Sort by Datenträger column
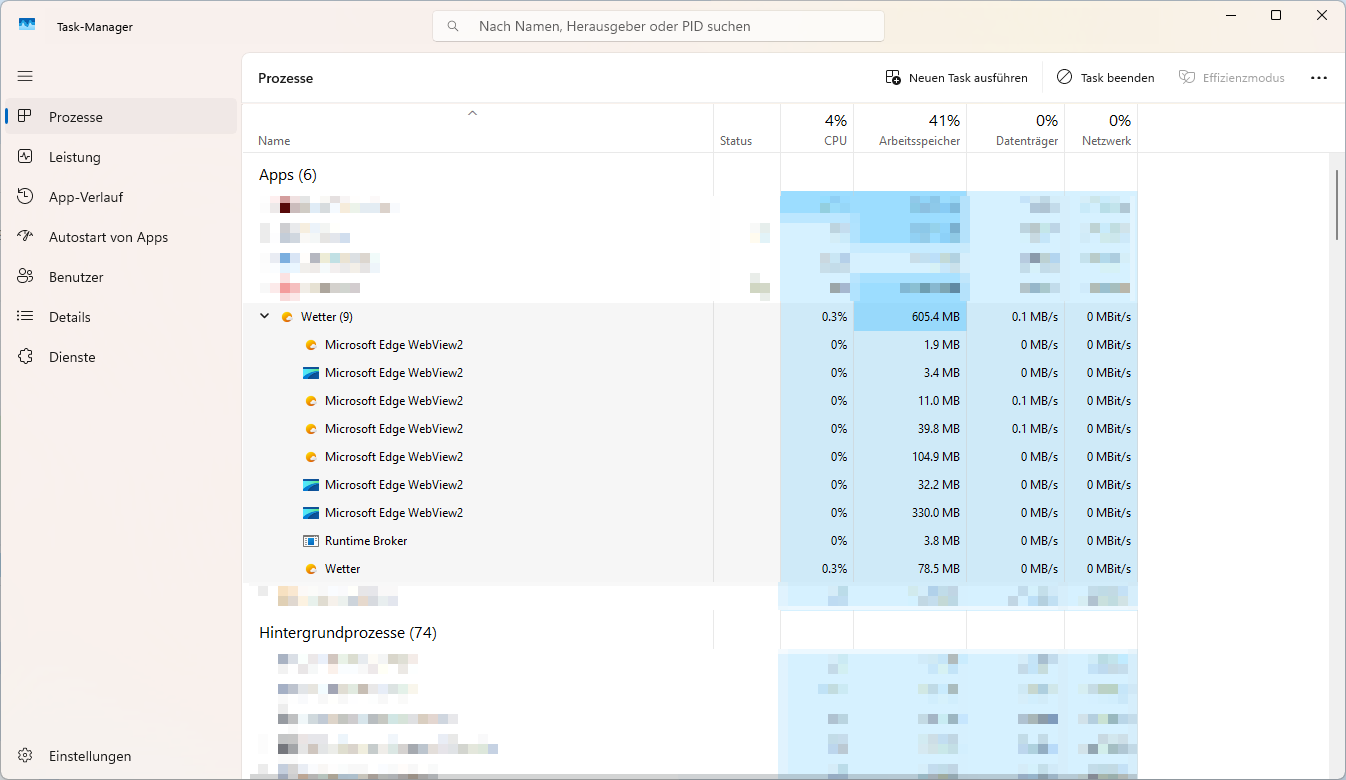 (x=1015, y=130)
